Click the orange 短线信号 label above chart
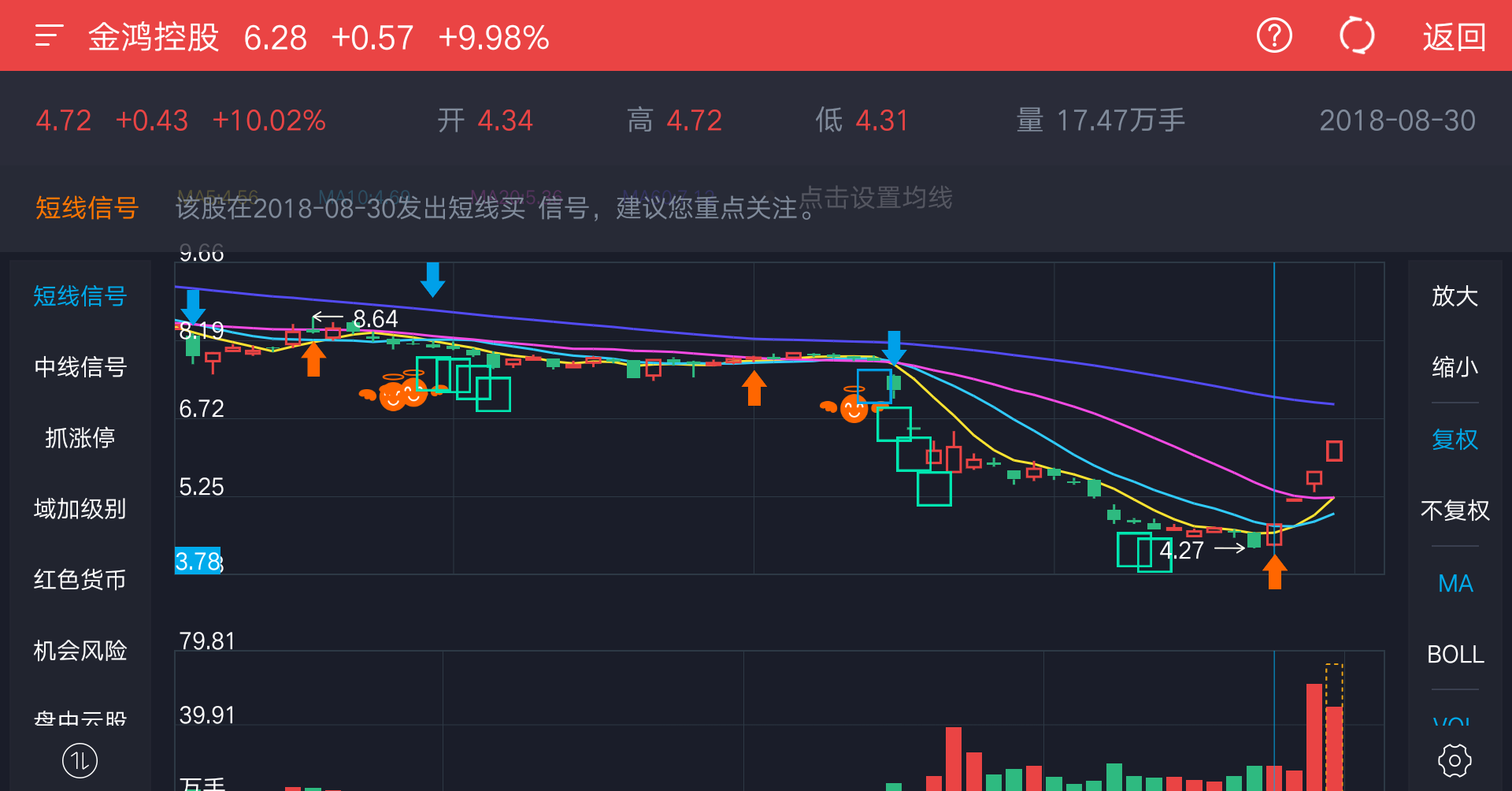 [87, 208]
